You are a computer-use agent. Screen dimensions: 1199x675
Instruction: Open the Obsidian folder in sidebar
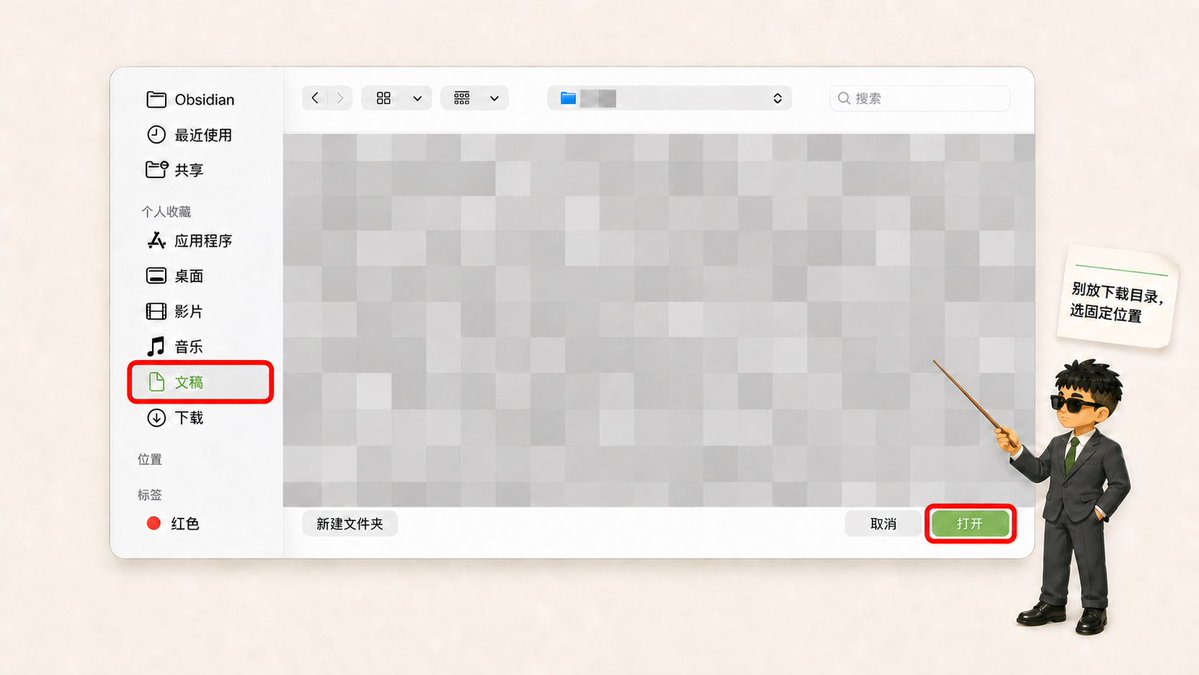[190, 99]
